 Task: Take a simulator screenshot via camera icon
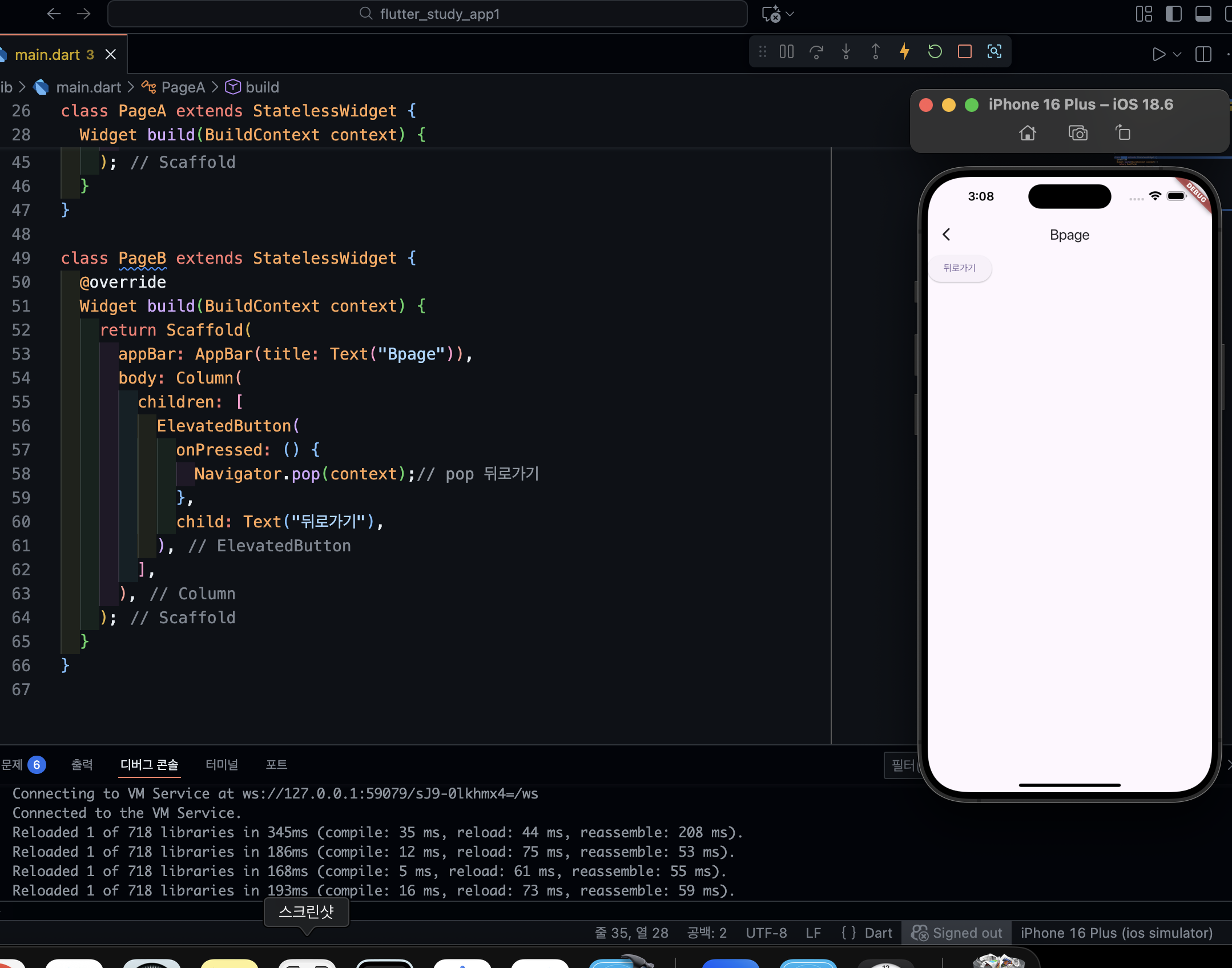point(1078,133)
